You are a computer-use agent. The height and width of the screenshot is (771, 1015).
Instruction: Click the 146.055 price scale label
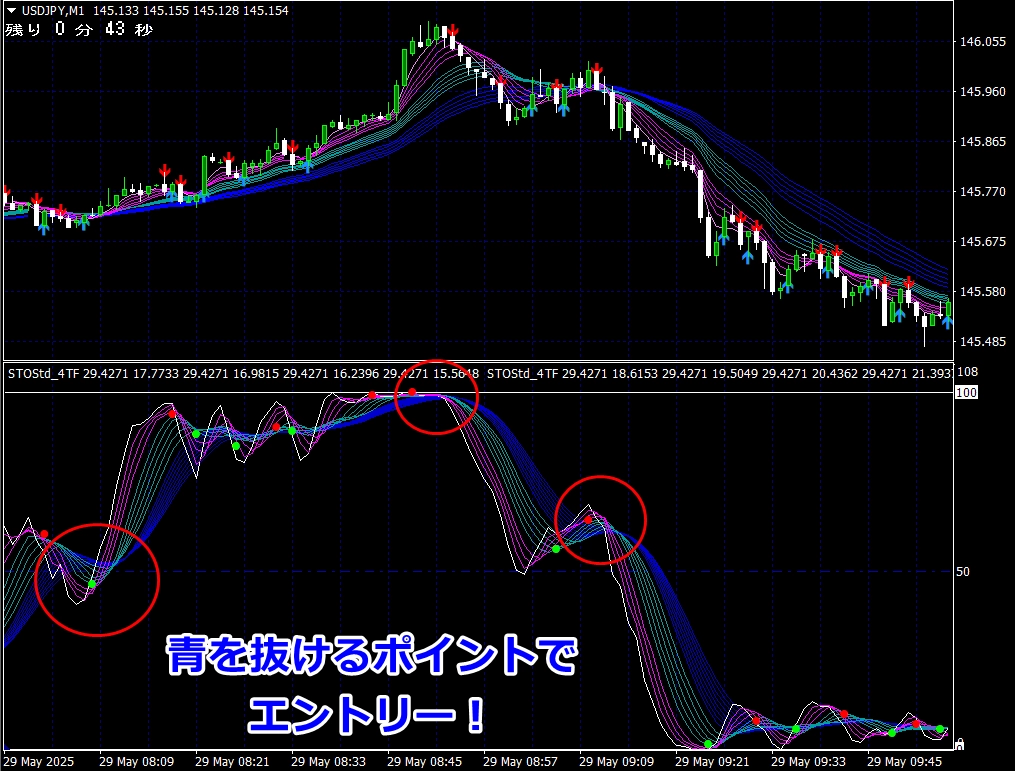tap(981, 42)
